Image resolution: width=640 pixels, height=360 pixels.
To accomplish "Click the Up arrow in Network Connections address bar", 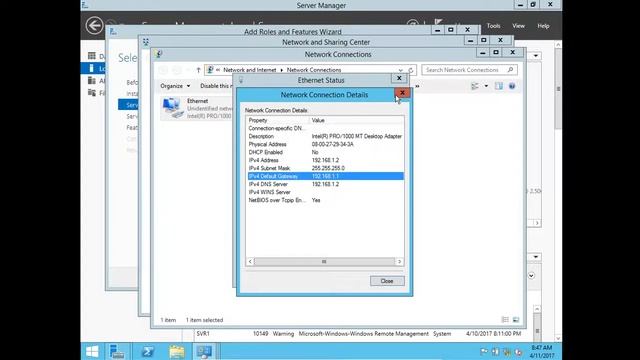I will pyautogui.click(x=198, y=70).
